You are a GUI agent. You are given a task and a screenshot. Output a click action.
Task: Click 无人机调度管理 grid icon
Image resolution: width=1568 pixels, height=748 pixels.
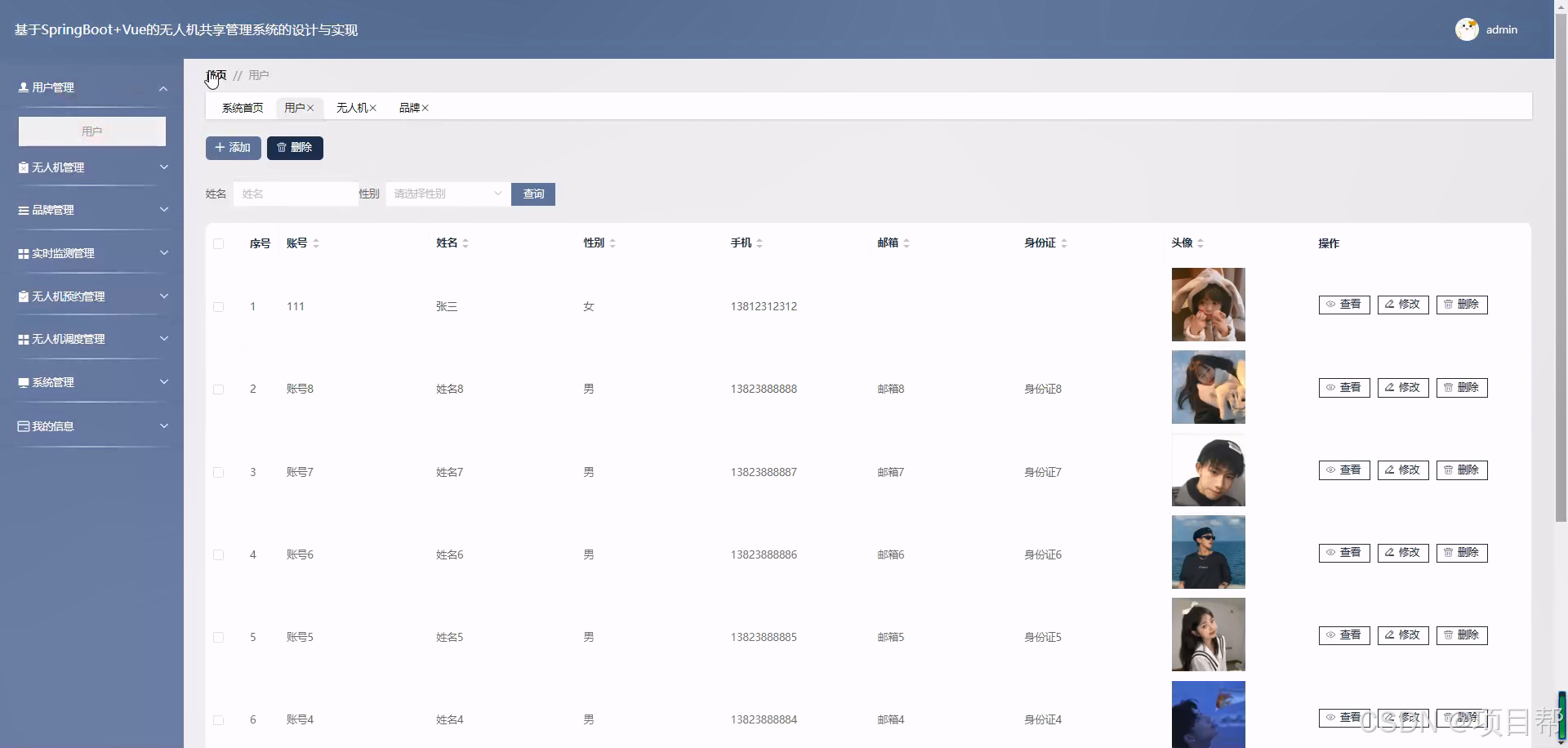click(x=23, y=339)
